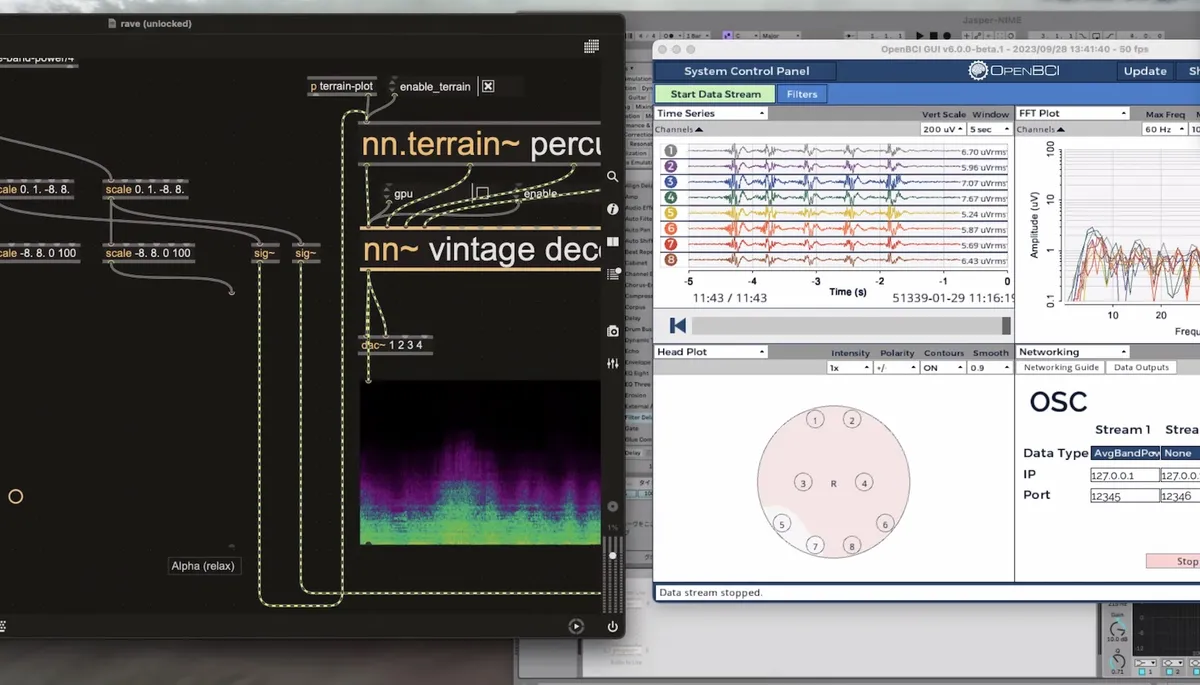Image resolution: width=1200 pixels, height=685 pixels.
Task: Open the mixer sliders icon in the Max sidebar
Action: [x=613, y=363]
